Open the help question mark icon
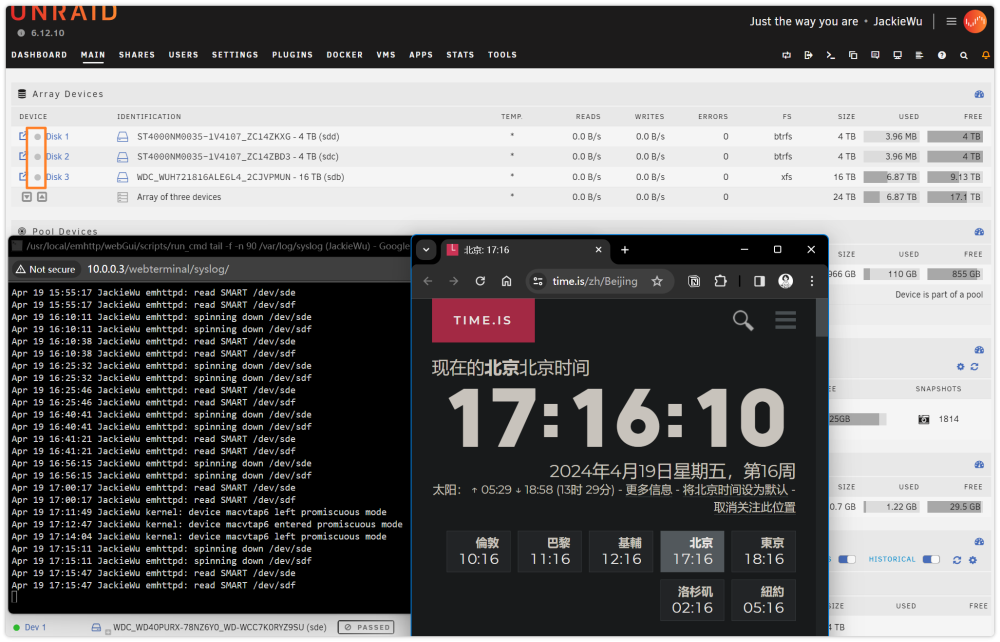The image size is (1000, 642). (941, 55)
